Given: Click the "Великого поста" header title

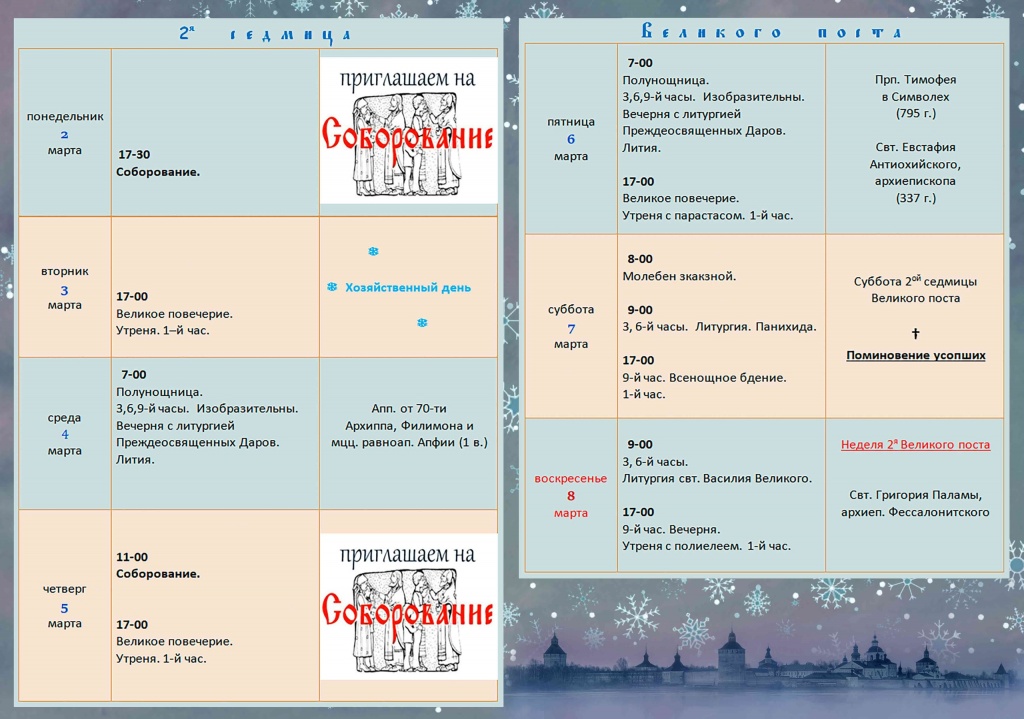Looking at the screenshot, I should pyautogui.click(x=771, y=31).
